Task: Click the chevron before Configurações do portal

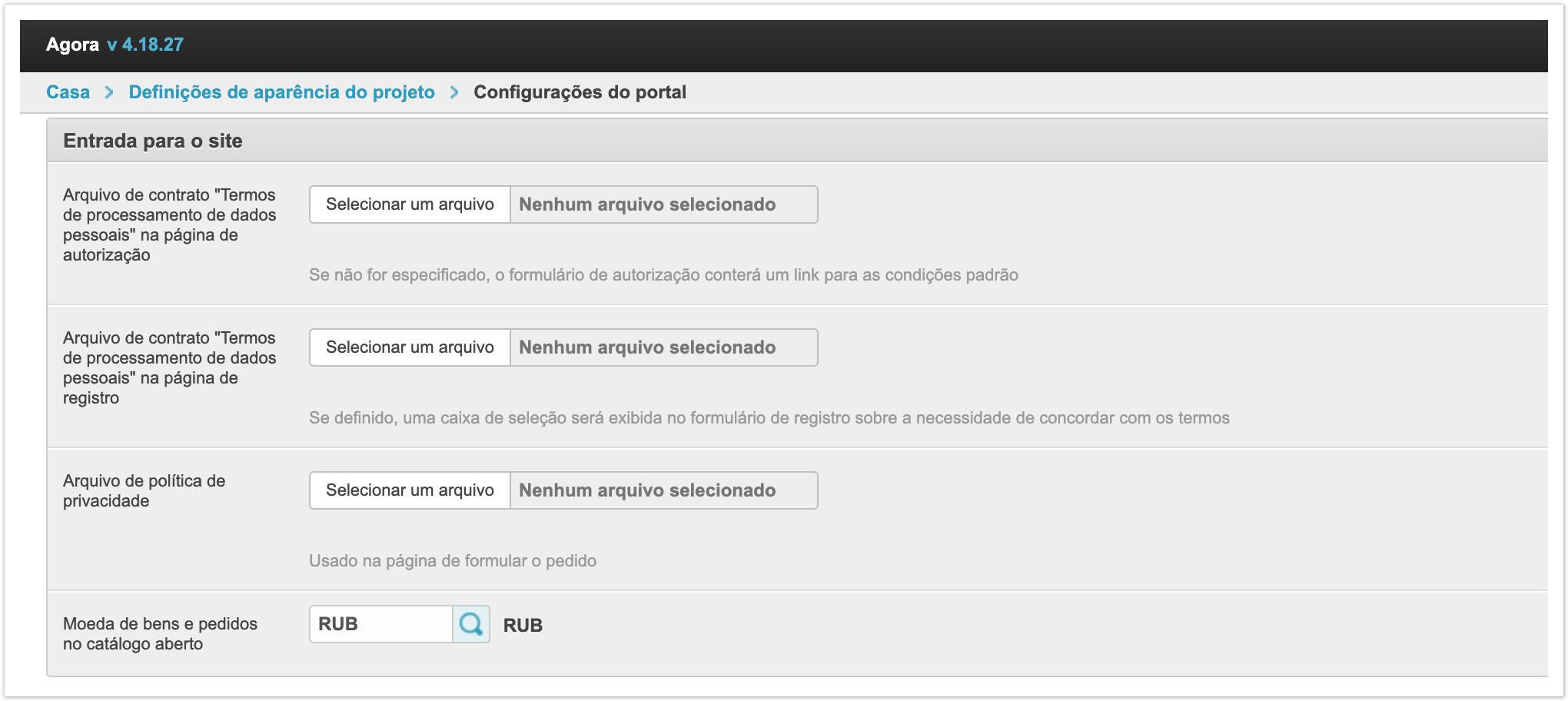Action: pyautogui.click(x=454, y=92)
